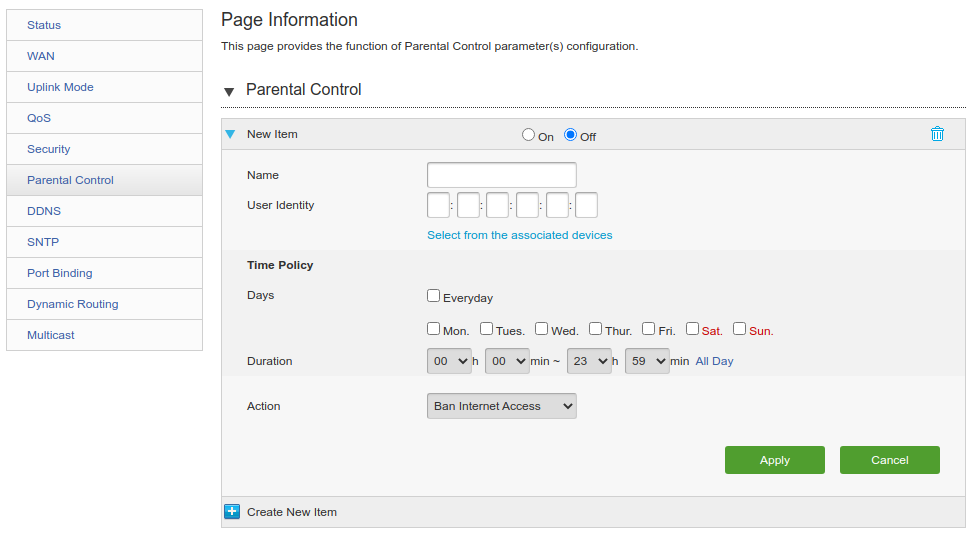970x540 pixels.
Task: Select from the associated devices link
Action: (520, 235)
